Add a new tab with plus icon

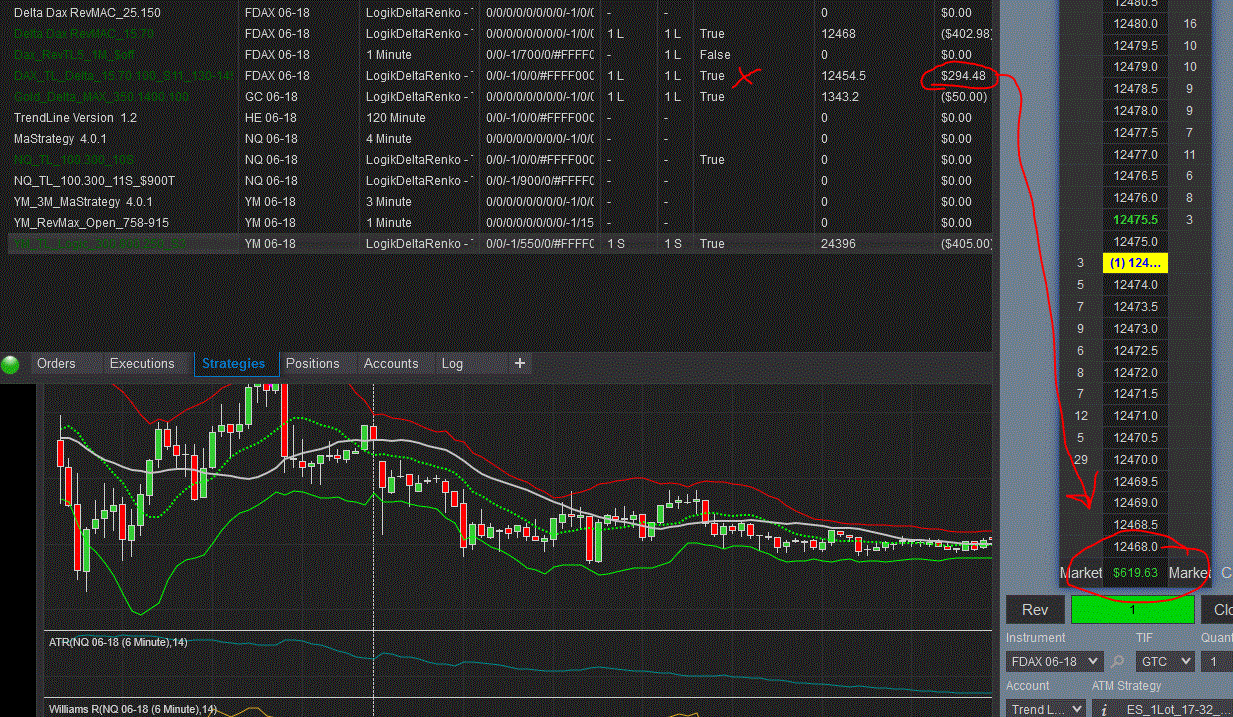click(x=520, y=363)
